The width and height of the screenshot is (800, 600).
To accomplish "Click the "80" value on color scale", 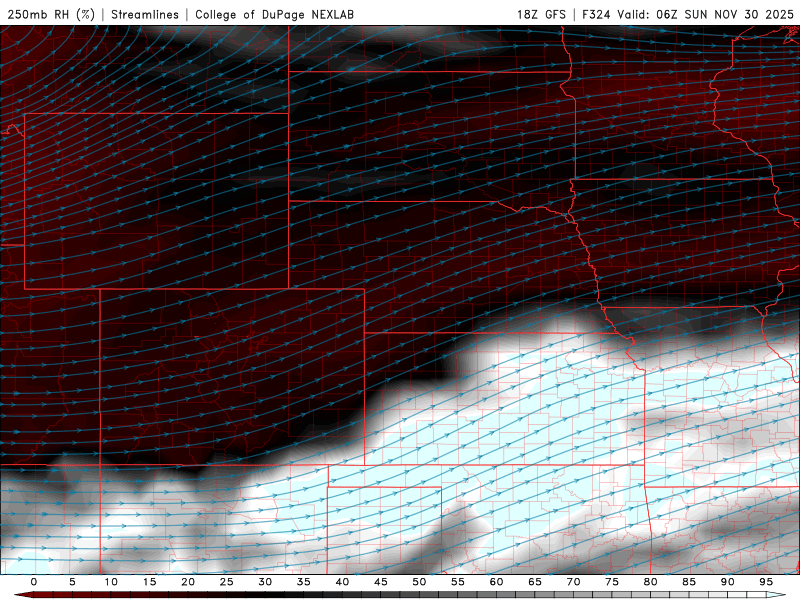I will 650,582.
